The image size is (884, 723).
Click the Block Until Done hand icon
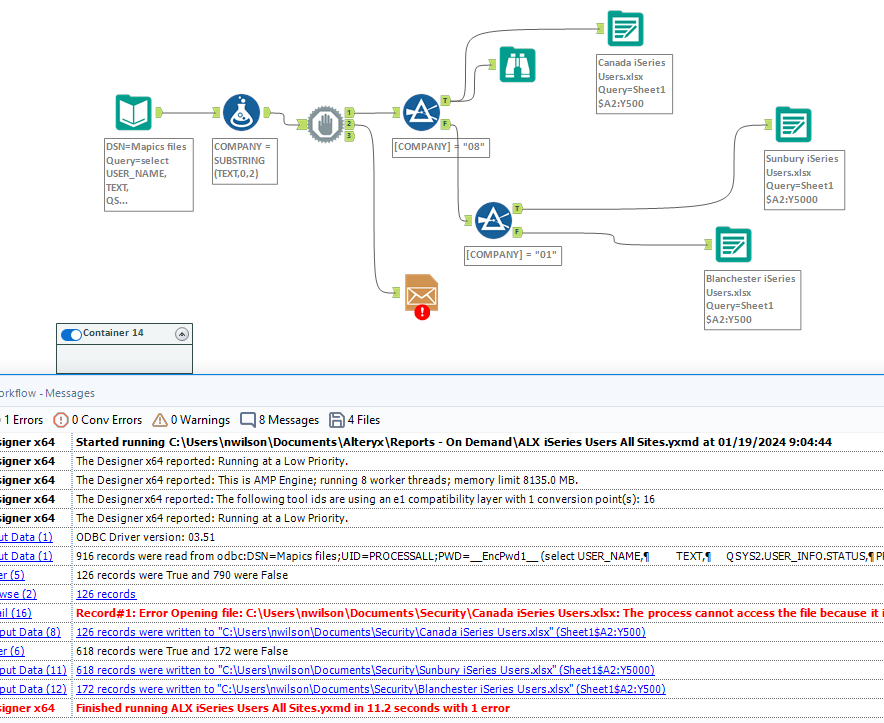pyautogui.click(x=326, y=122)
